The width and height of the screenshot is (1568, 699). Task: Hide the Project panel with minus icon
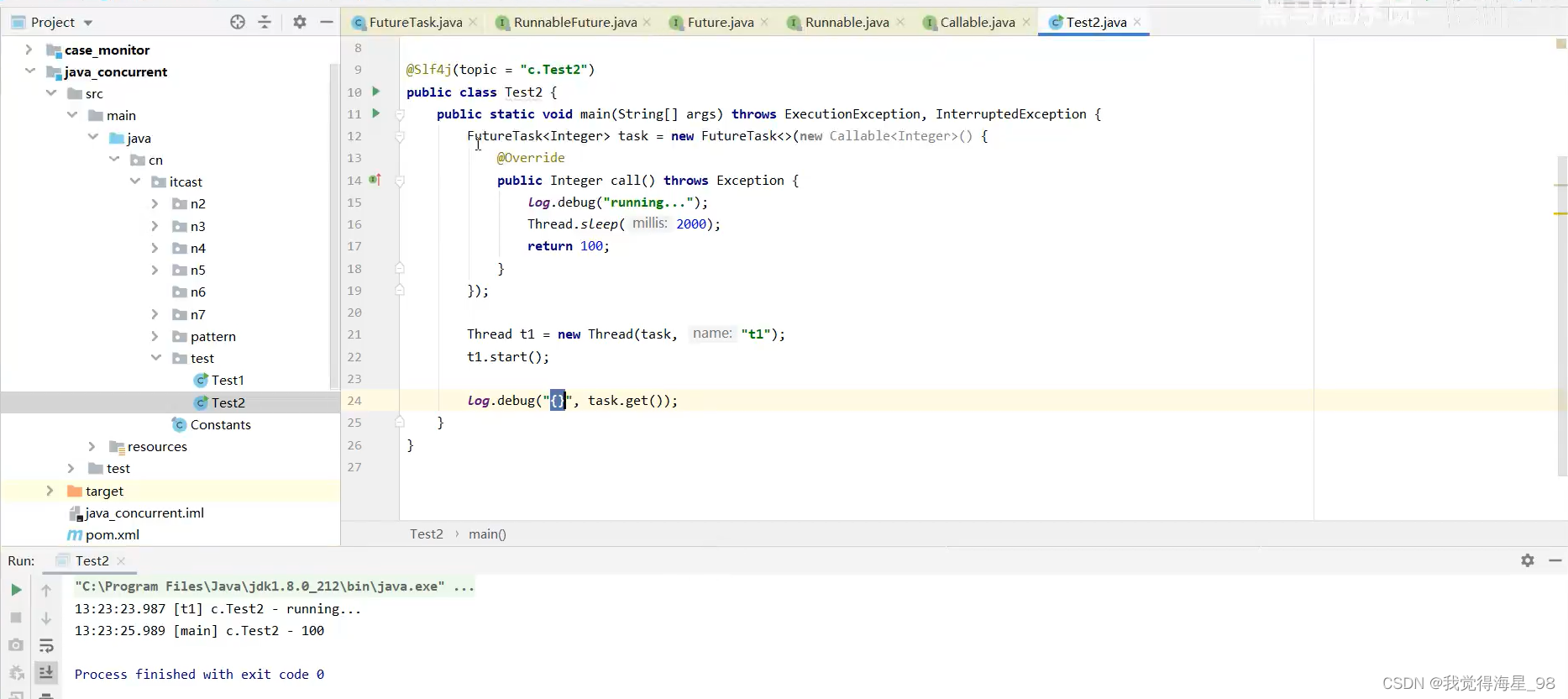(x=327, y=22)
